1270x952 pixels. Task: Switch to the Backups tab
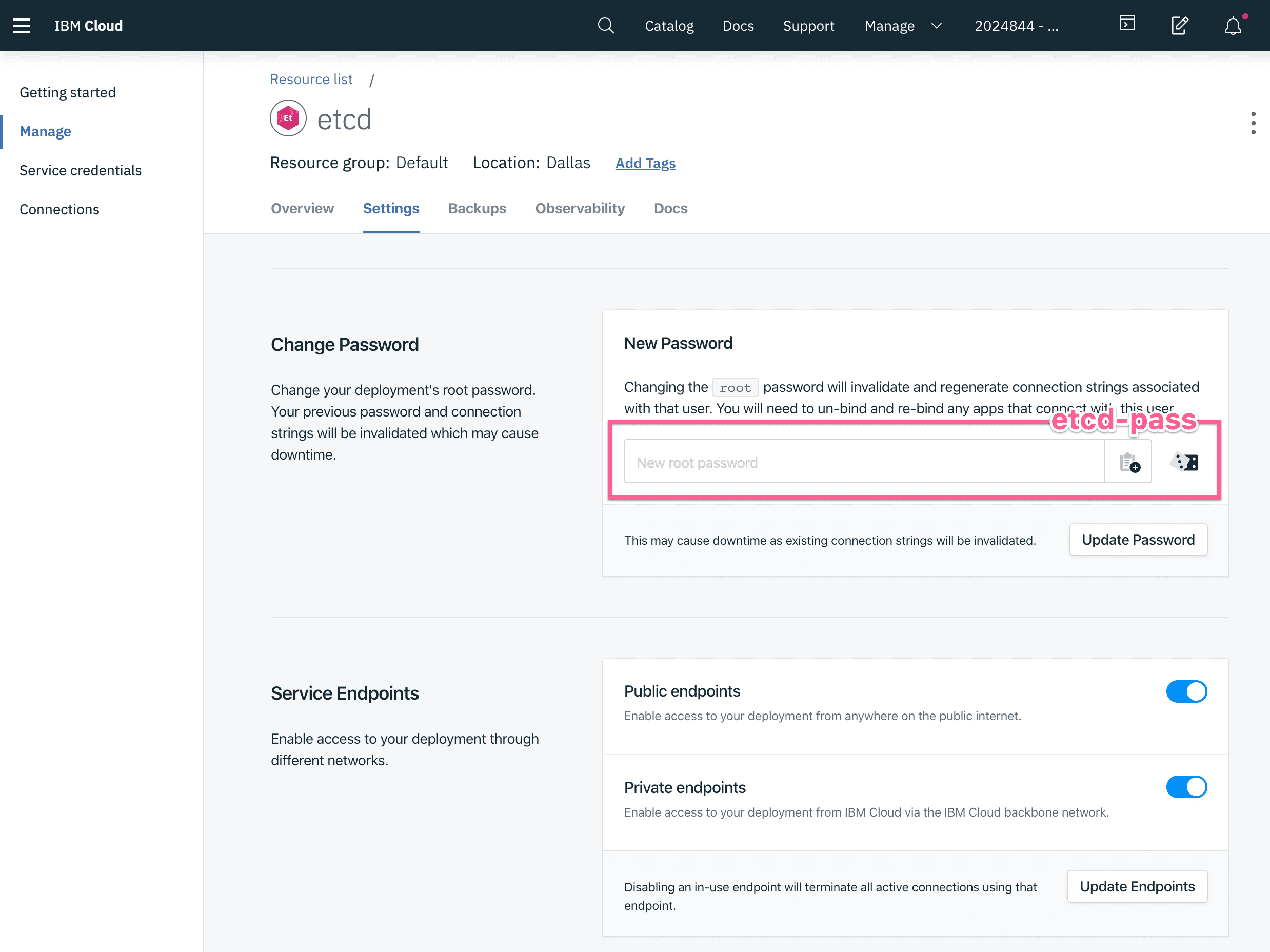tap(476, 208)
